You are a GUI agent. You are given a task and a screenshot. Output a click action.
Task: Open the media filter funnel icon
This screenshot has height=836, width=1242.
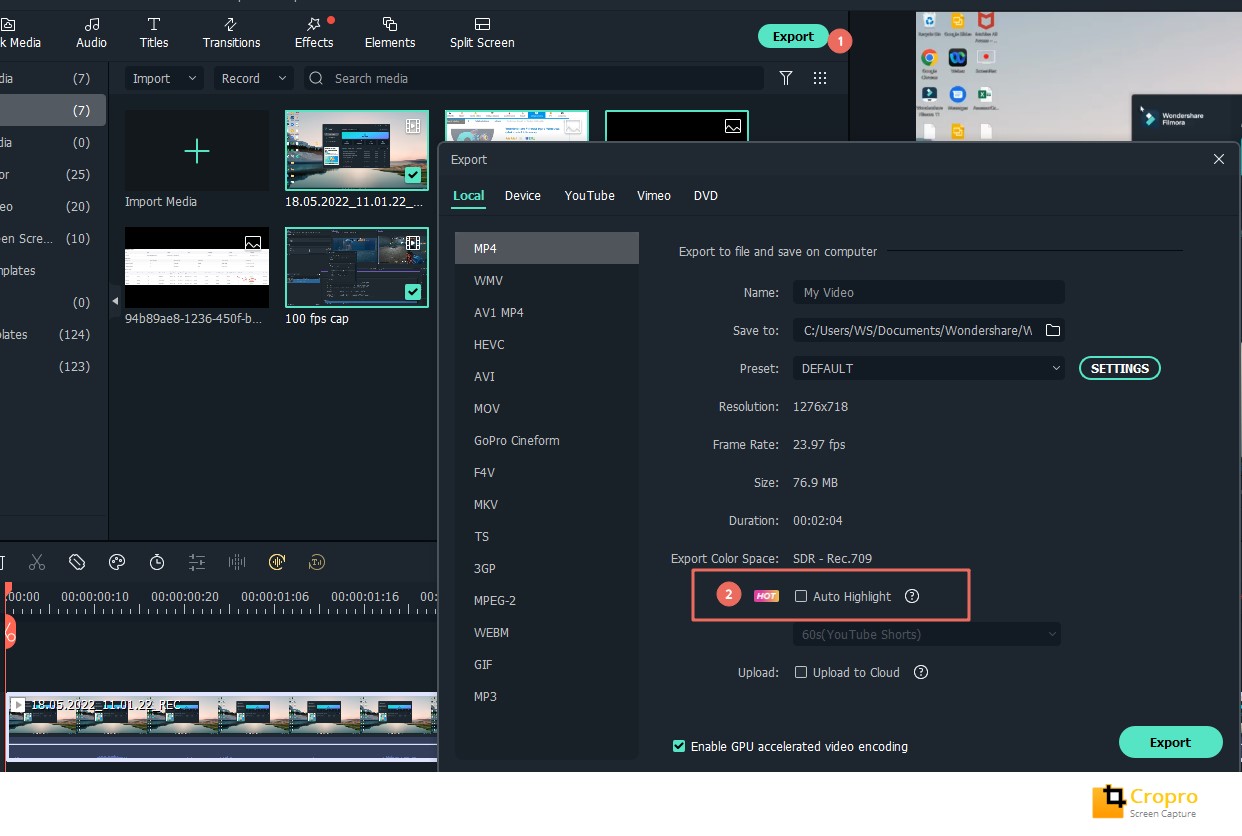785,78
